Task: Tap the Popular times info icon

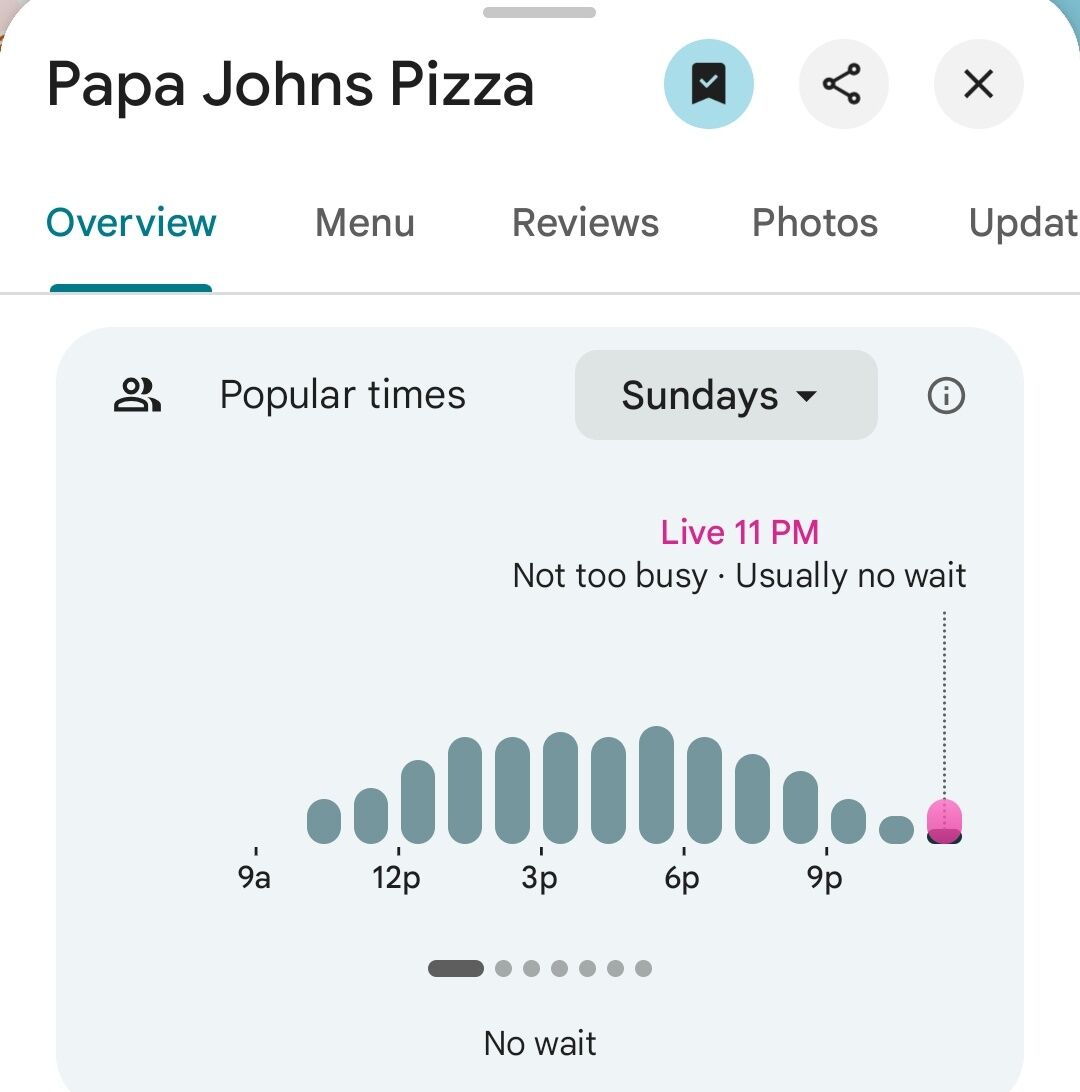Action: click(x=946, y=397)
